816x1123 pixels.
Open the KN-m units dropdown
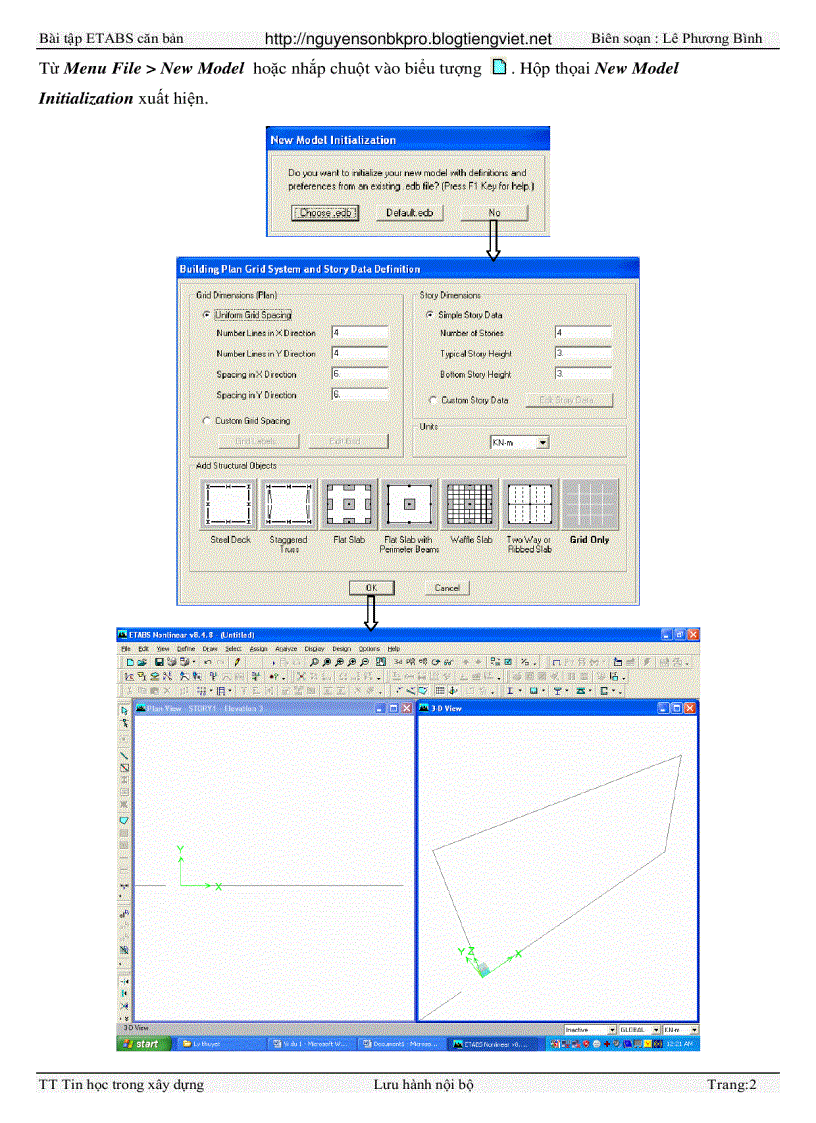coord(542,441)
